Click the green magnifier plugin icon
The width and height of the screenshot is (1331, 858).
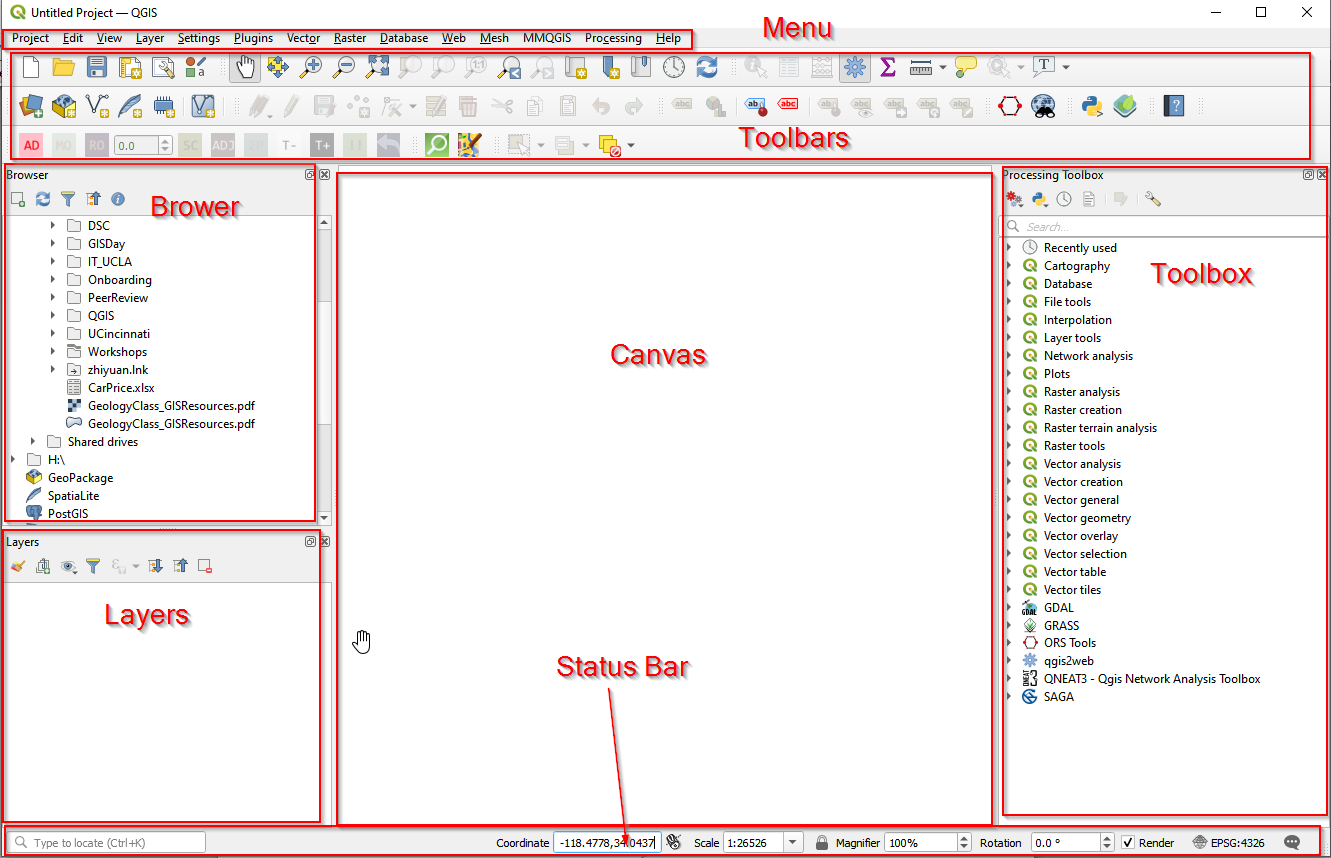(x=437, y=145)
